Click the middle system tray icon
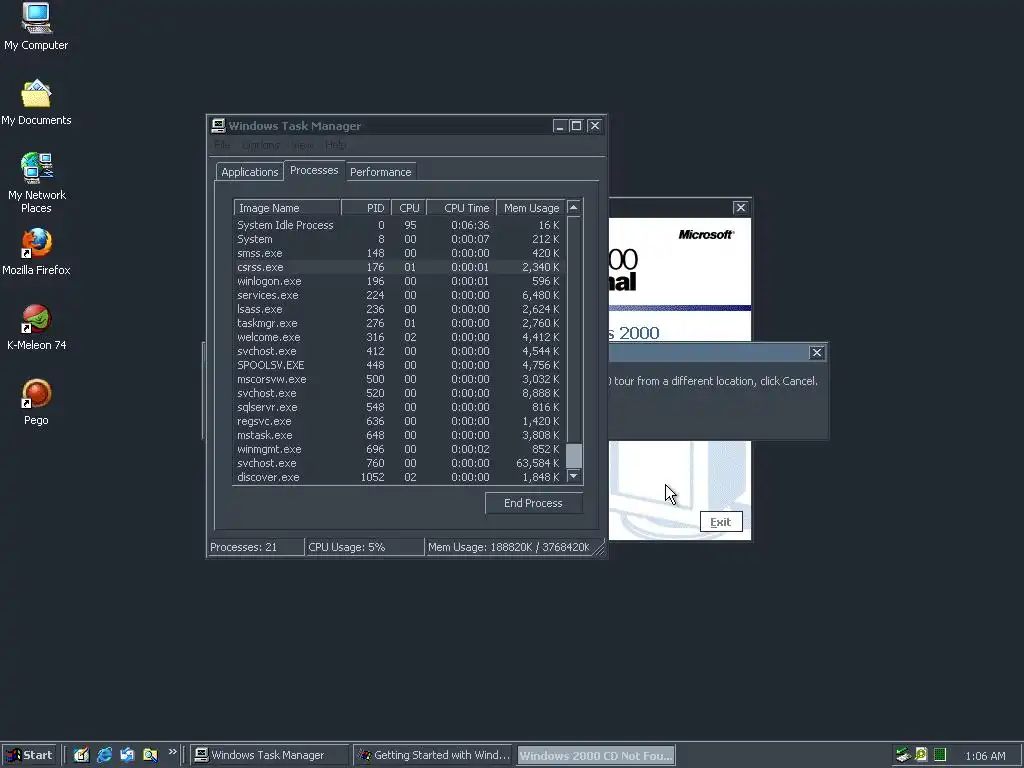Image resolution: width=1024 pixels, height=768 pixels. pos(921,755)
